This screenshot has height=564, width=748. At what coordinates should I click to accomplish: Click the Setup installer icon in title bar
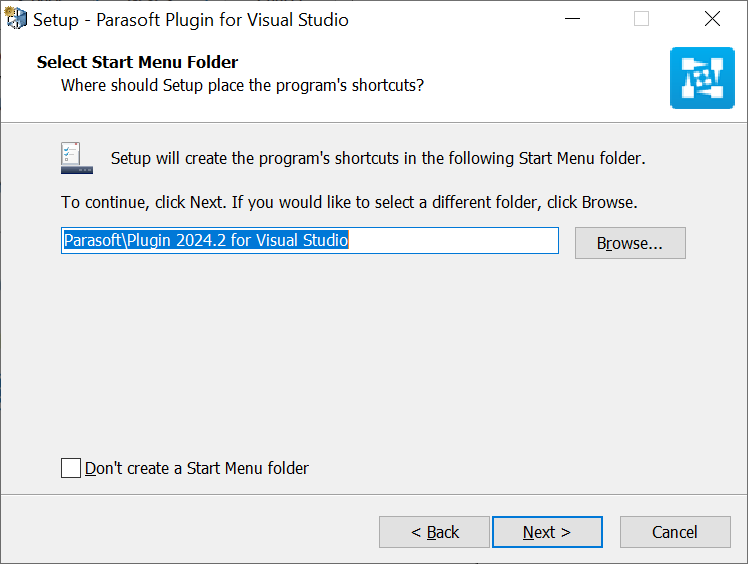click(16, 19)
